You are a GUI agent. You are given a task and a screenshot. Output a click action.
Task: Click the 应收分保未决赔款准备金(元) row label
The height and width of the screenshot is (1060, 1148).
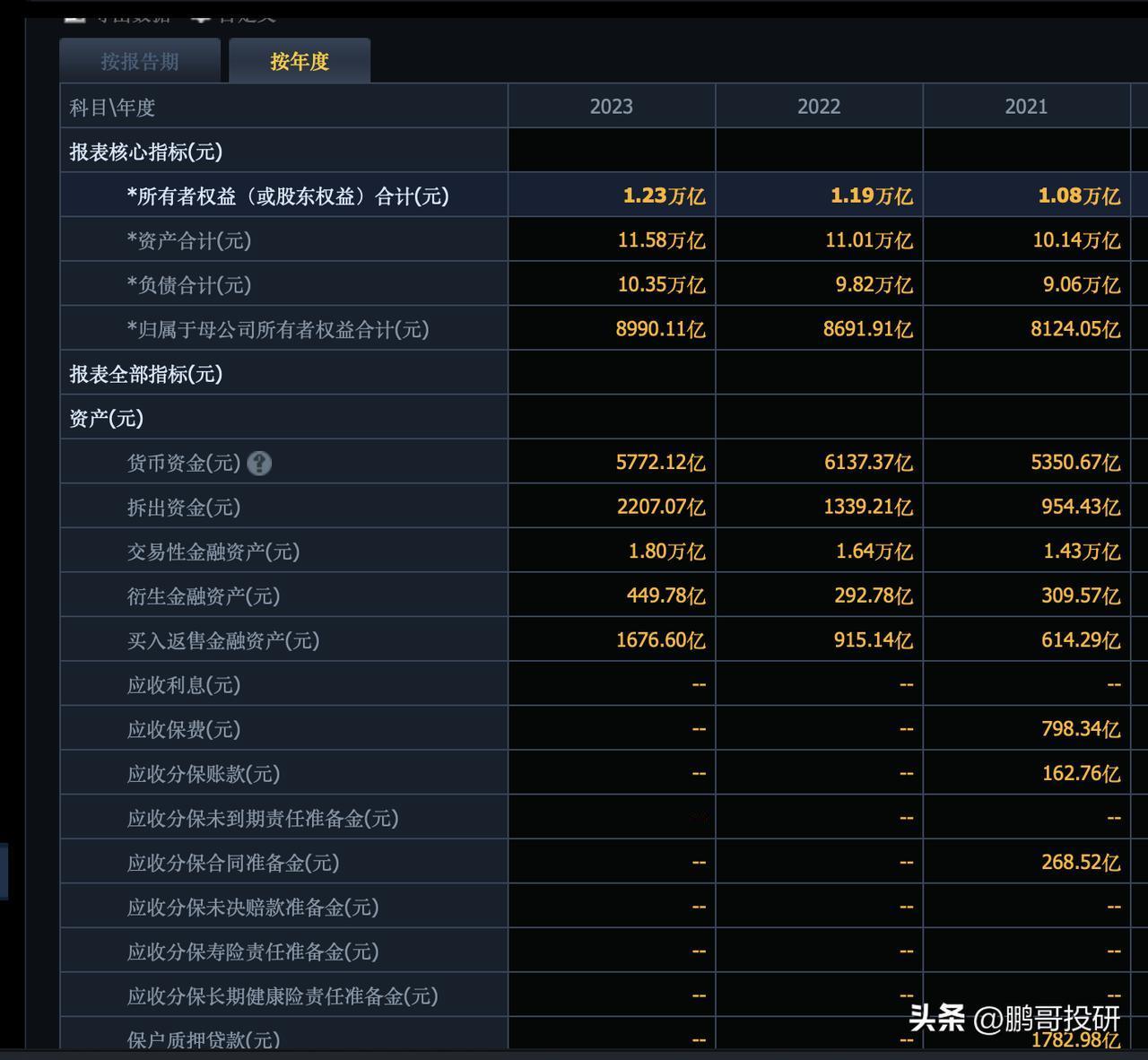coord(253,908)
